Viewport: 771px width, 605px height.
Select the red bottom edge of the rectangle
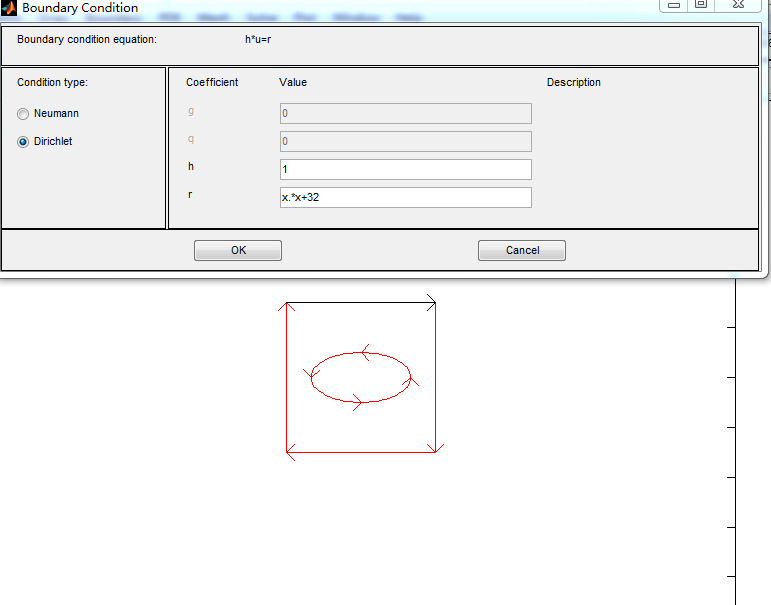[x=361, y=453]
